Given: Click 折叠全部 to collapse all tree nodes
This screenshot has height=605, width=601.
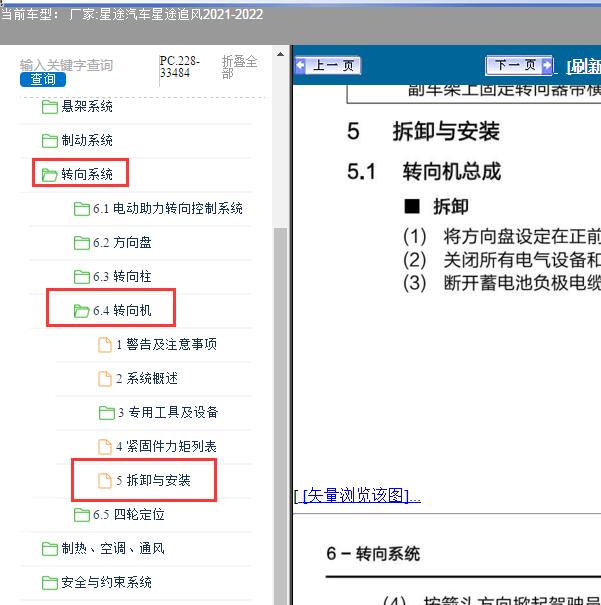Looking at the screenshot, I should point(239,67).
